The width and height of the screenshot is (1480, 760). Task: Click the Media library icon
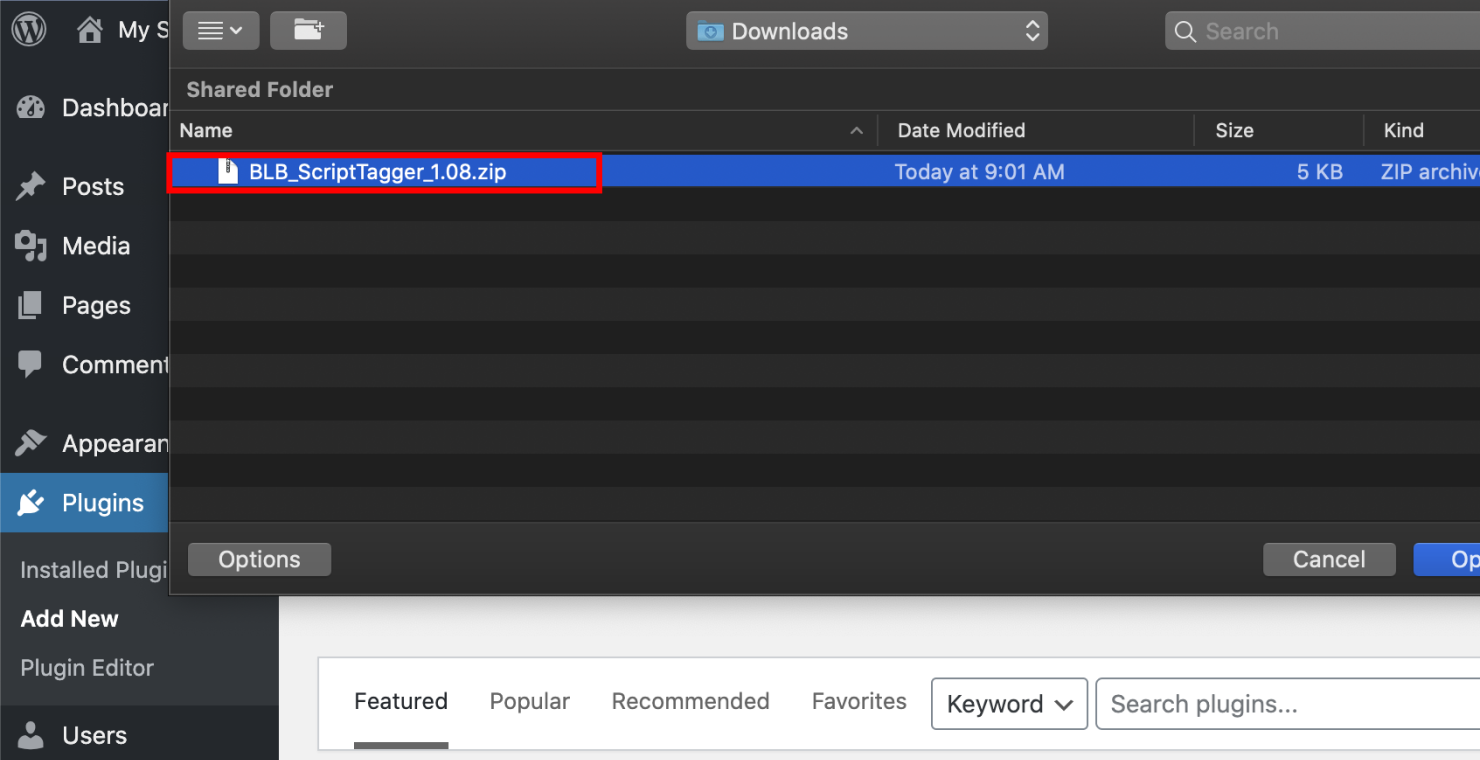31,246
